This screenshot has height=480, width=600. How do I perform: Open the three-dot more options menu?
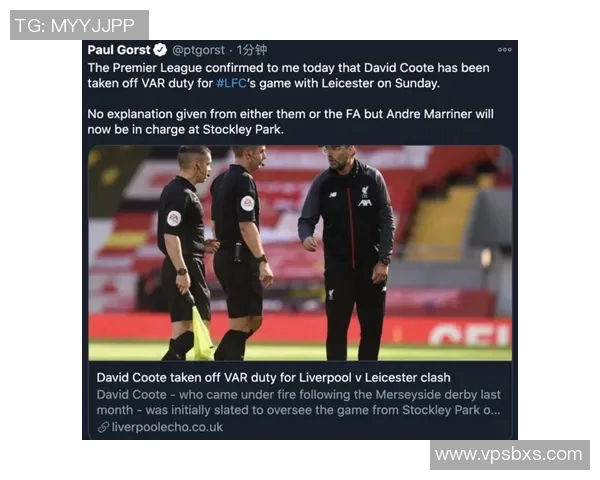point(504,50)
